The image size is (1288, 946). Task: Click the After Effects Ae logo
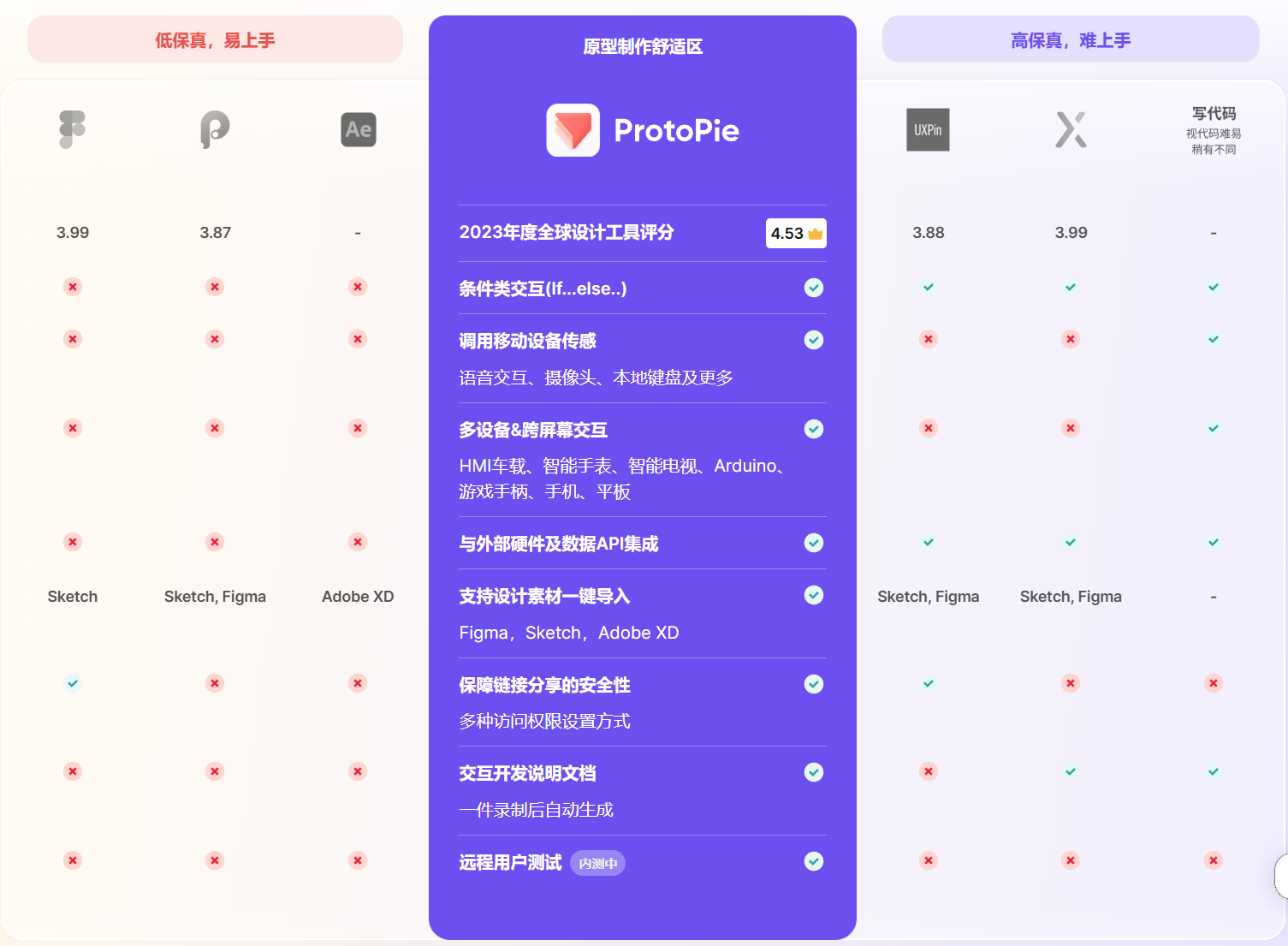359,129
